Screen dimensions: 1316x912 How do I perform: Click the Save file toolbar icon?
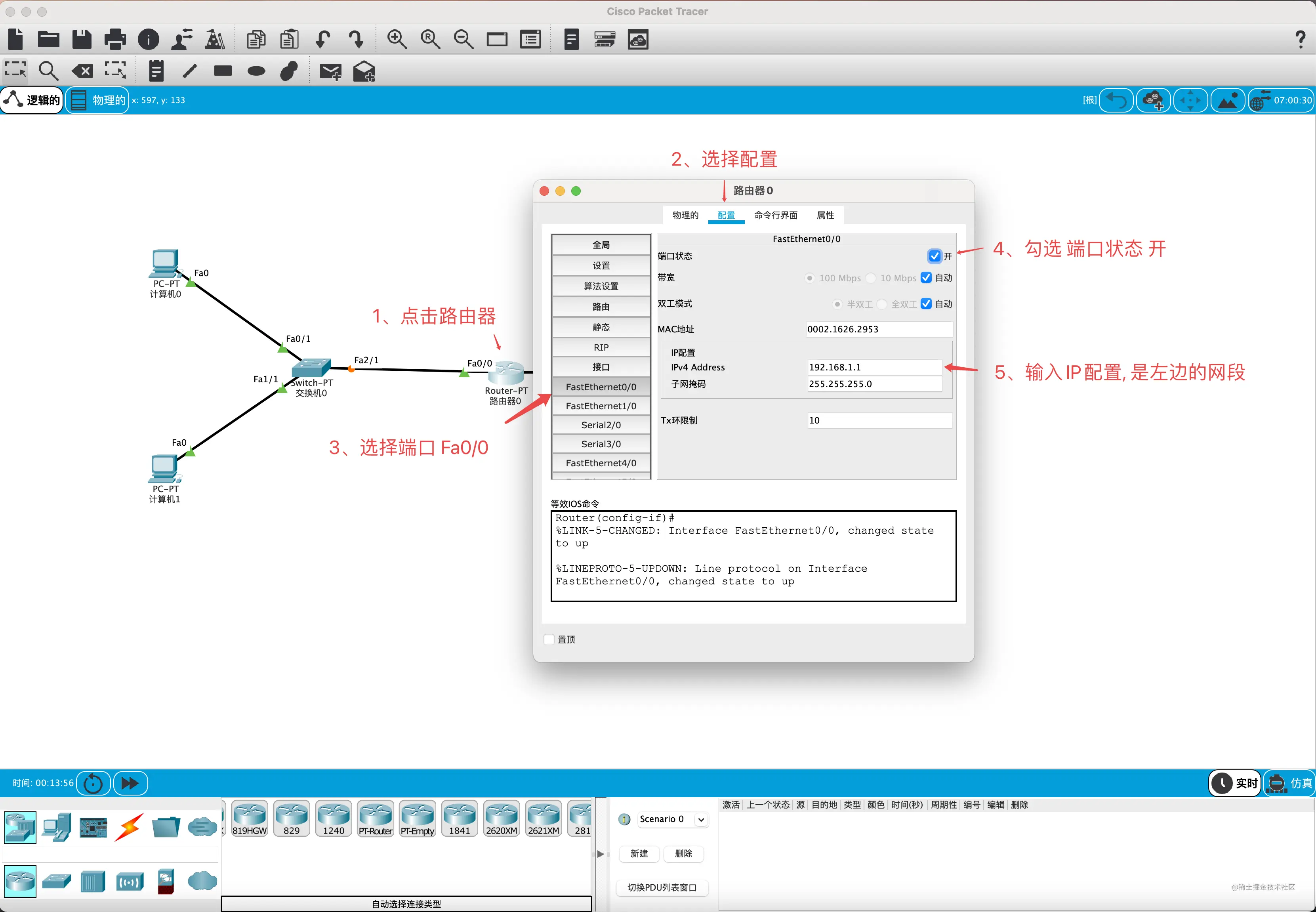pos(82,40)
